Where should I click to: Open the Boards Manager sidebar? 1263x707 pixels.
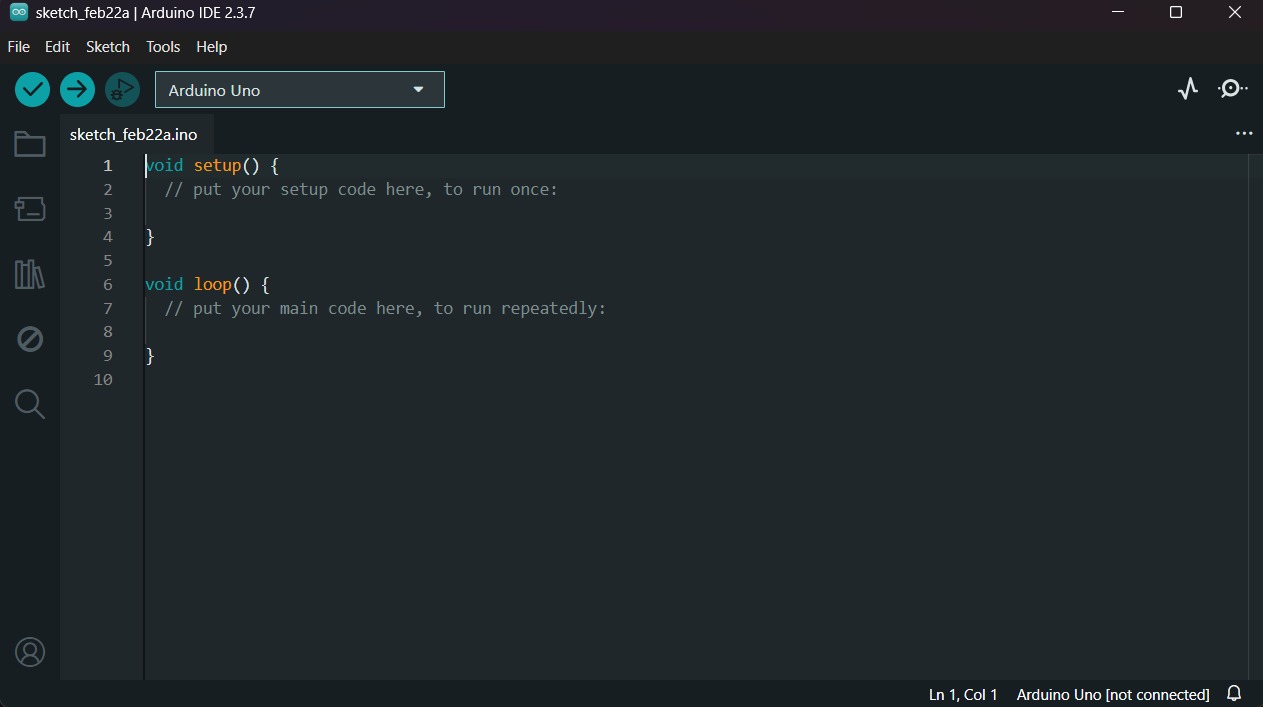[x=30, y=209]
